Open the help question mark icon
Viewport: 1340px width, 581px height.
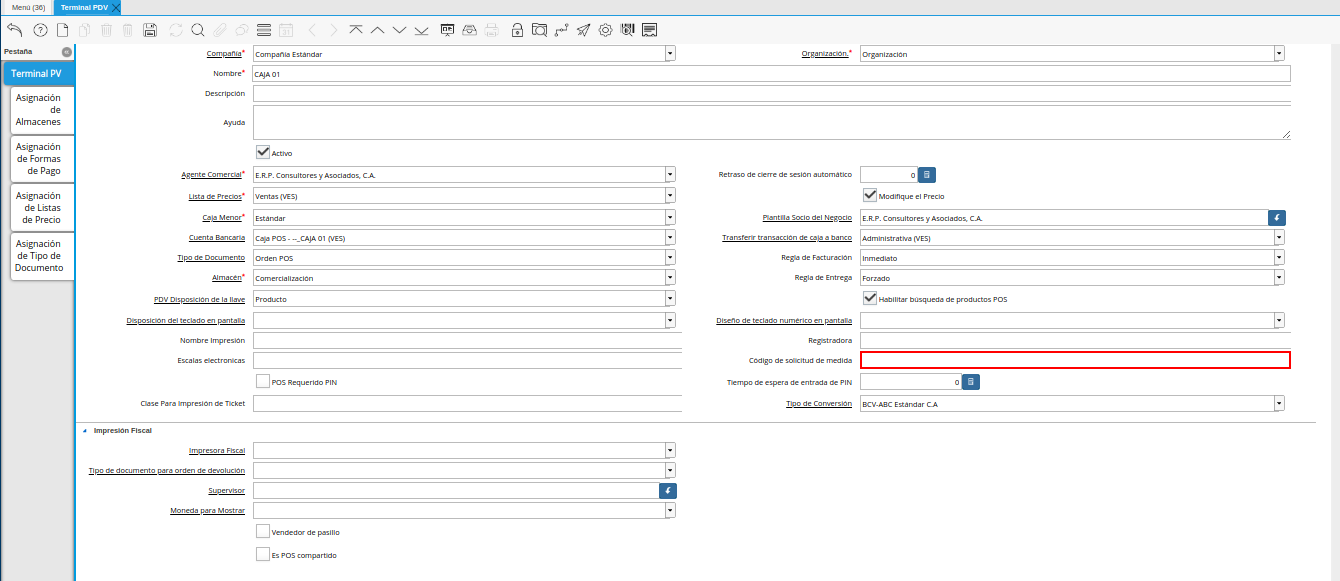point(40,30)
